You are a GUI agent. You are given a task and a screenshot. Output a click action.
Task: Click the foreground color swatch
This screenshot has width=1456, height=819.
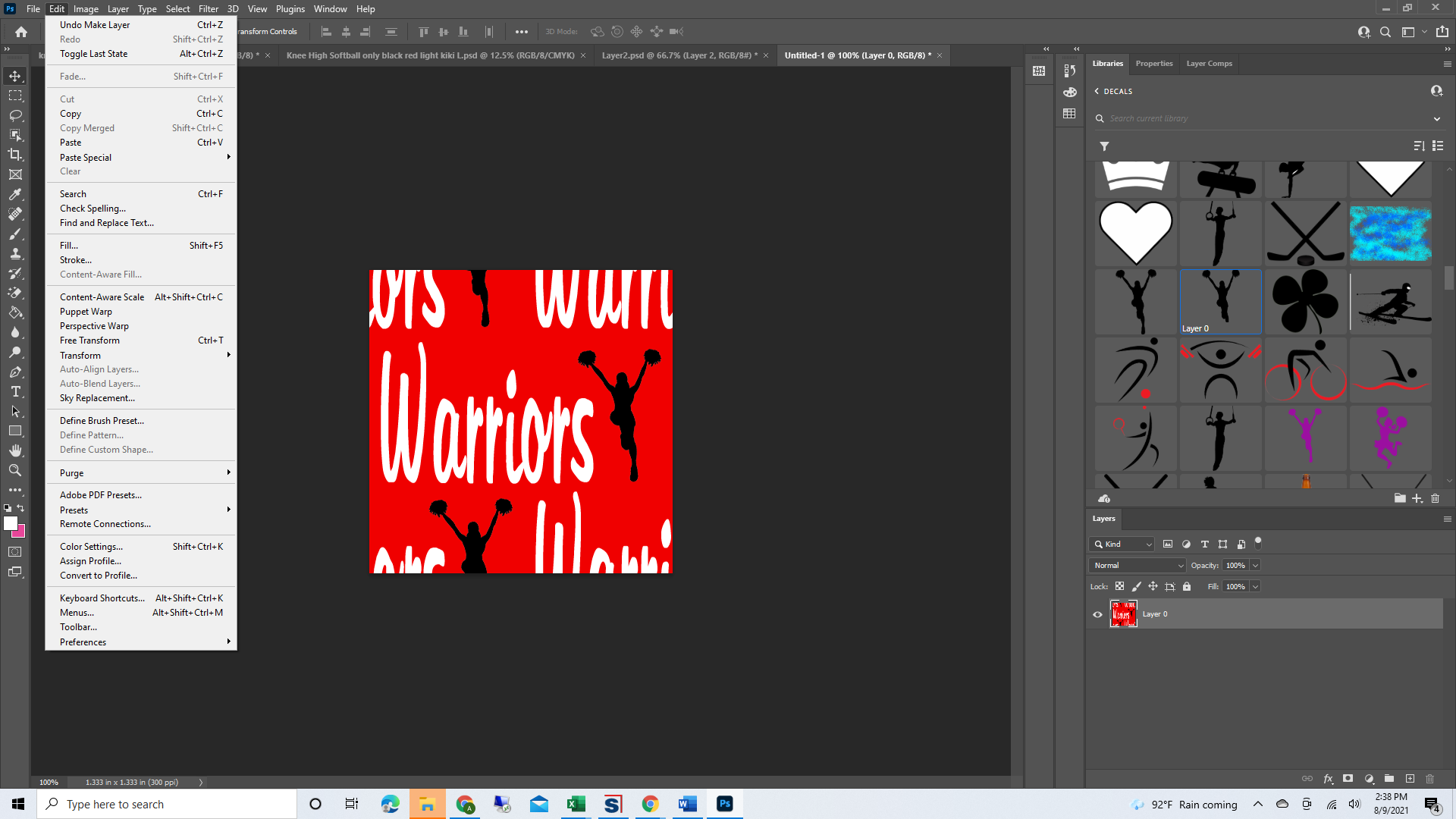click(10, 523)
